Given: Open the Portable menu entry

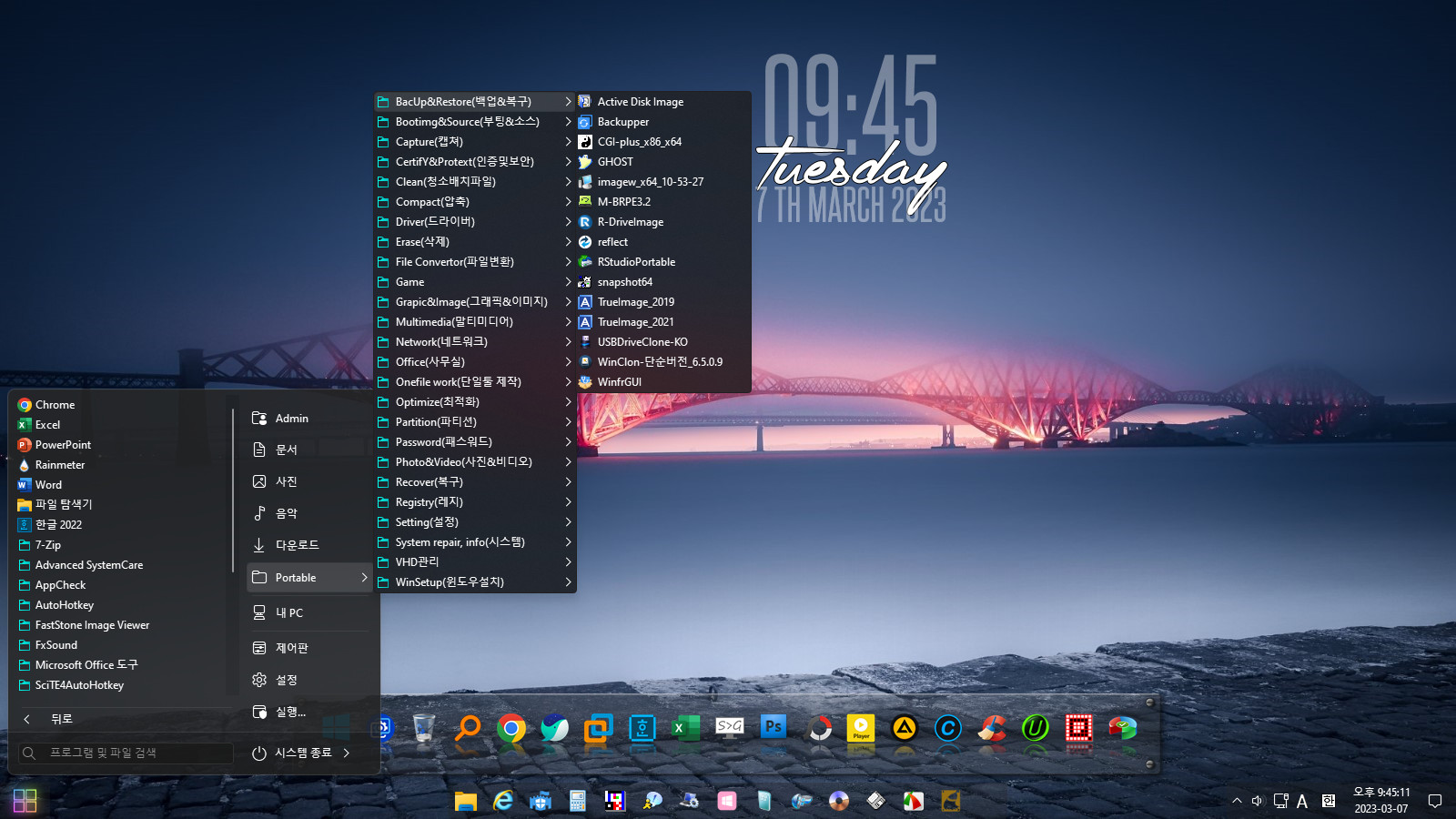Looking at the screenshot, I should coord(309,578).
